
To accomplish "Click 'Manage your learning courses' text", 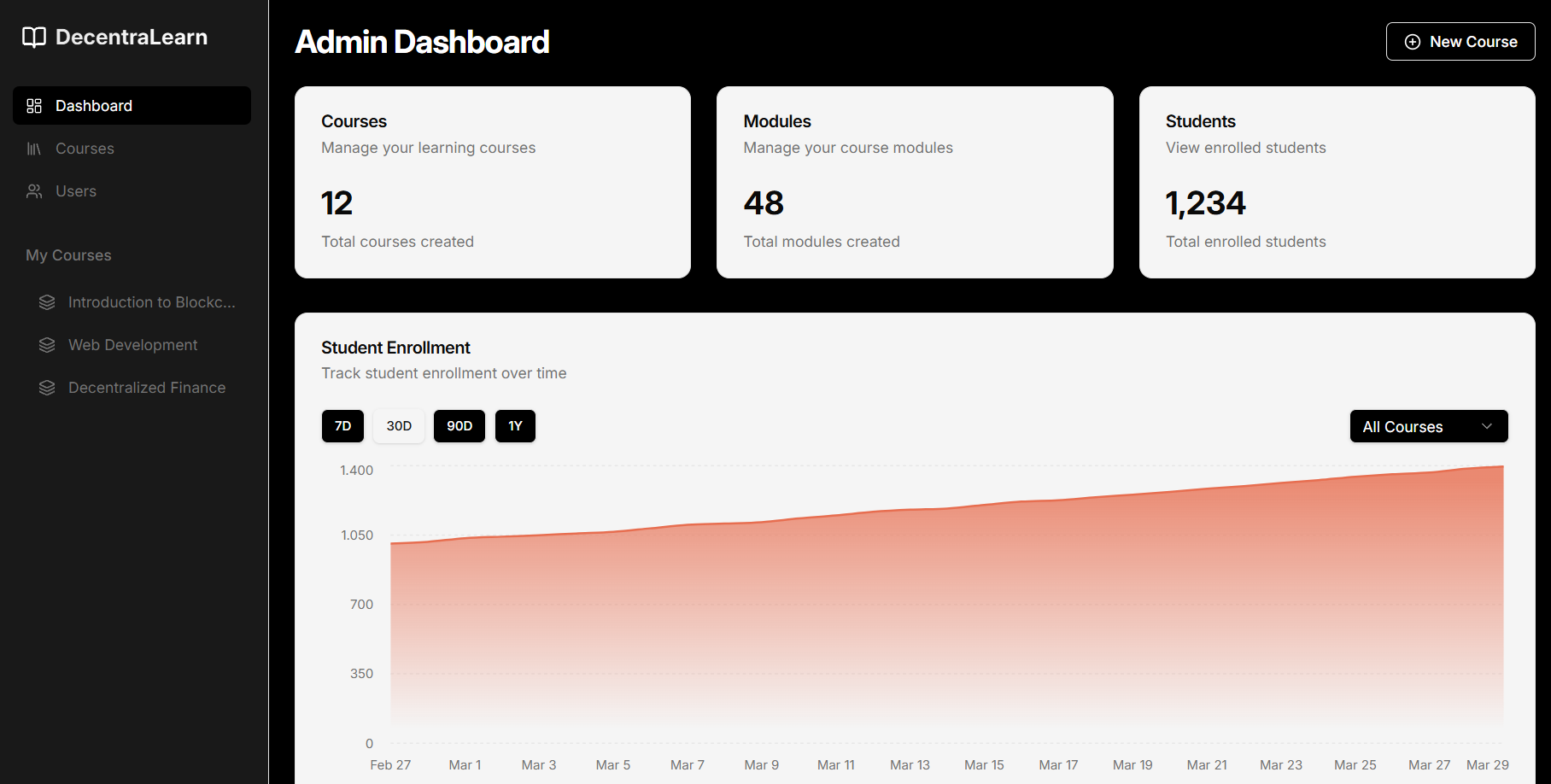I will 429,148.
